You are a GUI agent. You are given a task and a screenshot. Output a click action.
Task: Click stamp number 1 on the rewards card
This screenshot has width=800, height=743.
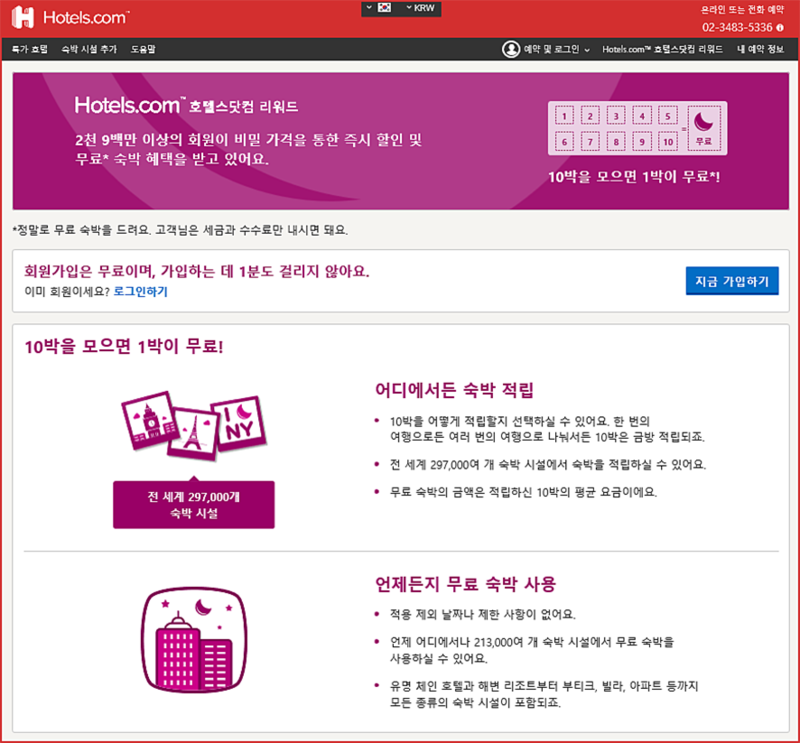[564, 116]
